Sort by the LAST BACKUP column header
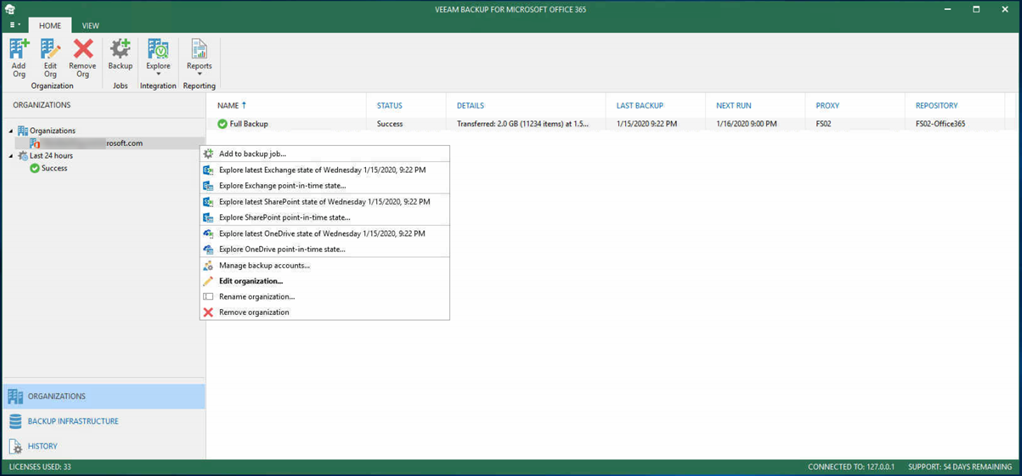The width and height of the screenshot is (1022, 476). [x=656, y=105]
